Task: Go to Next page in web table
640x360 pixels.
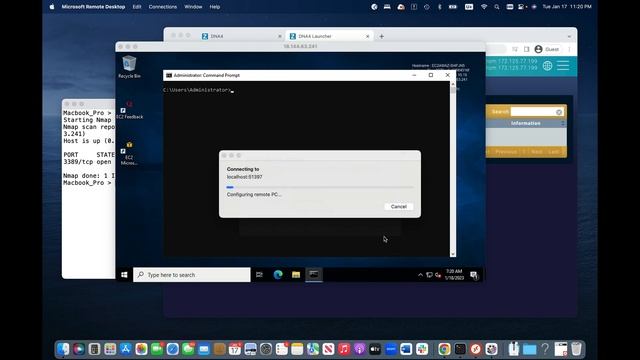Action: [537, 152]
